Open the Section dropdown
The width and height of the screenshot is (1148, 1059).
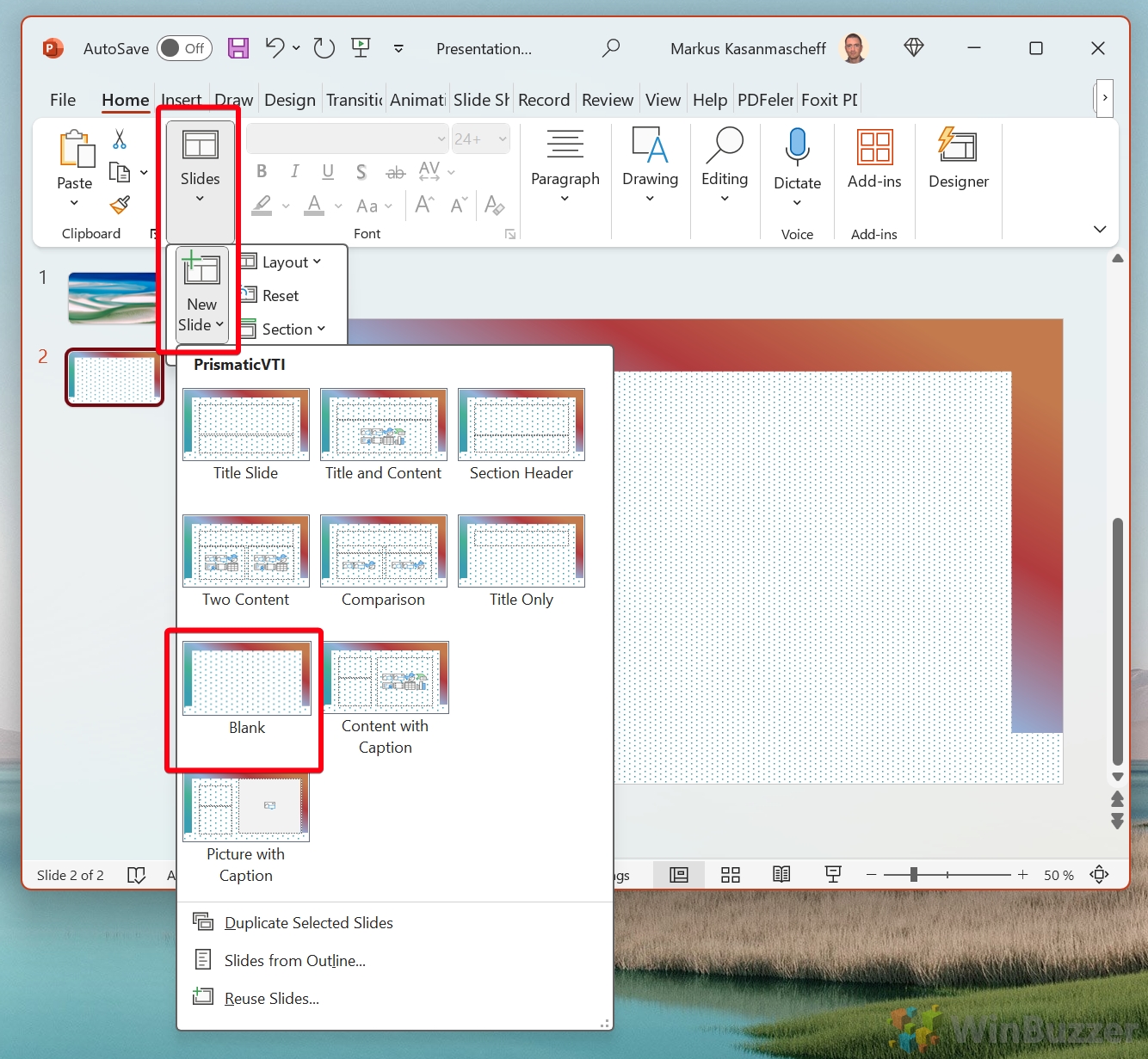click(293, 329)
